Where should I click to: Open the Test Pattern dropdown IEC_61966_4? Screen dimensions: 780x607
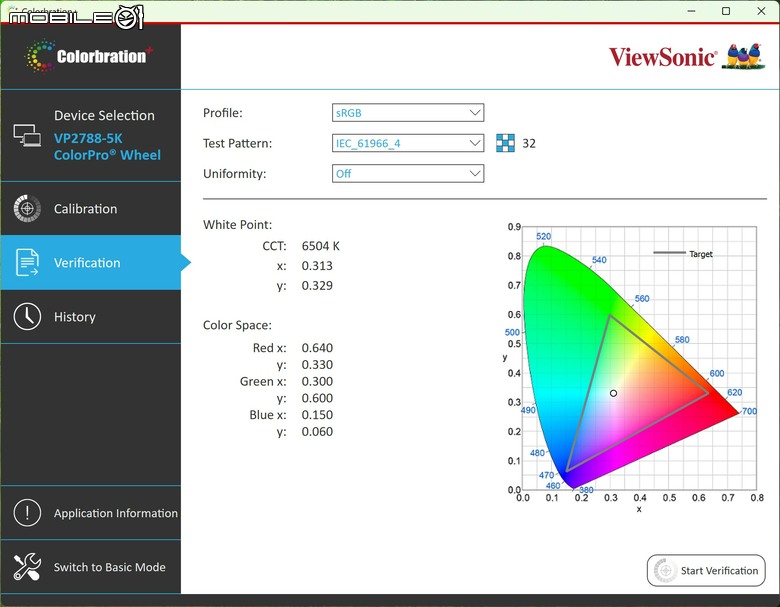(x=408, y=143)
